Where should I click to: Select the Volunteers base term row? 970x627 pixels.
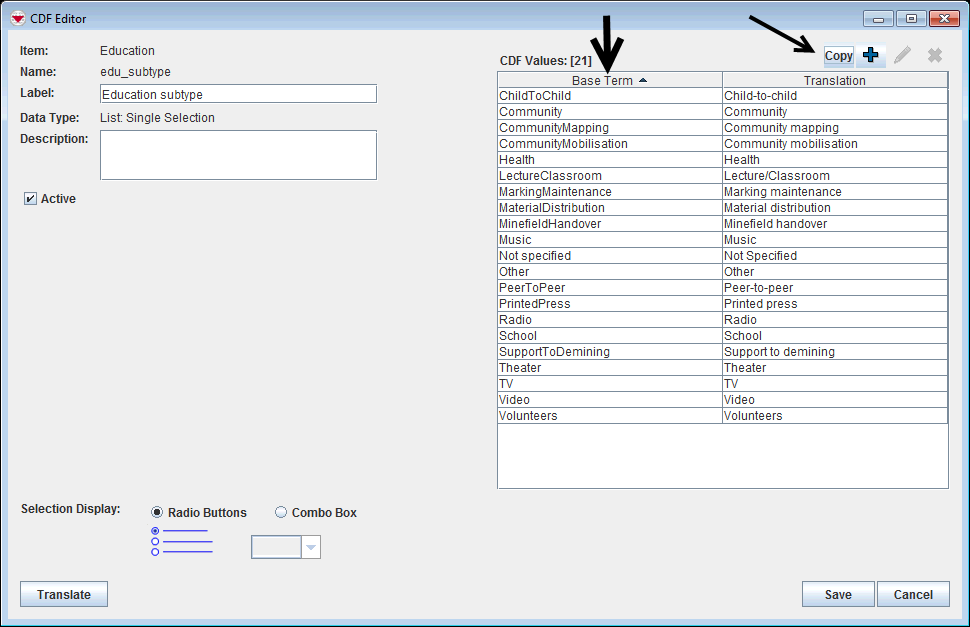coord(609,416)
